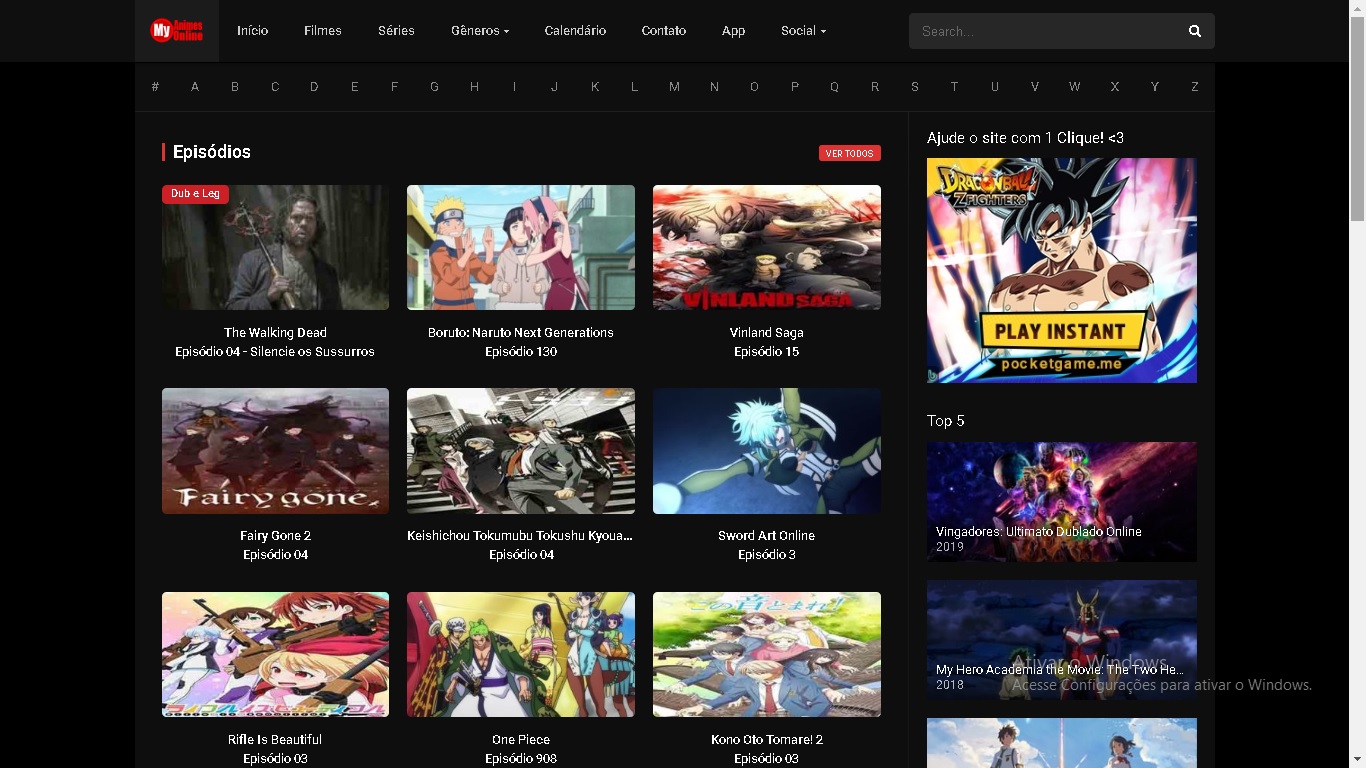Filter titles by letter S
Viewport: 1366px width, 768px height.
click(914, 87)
